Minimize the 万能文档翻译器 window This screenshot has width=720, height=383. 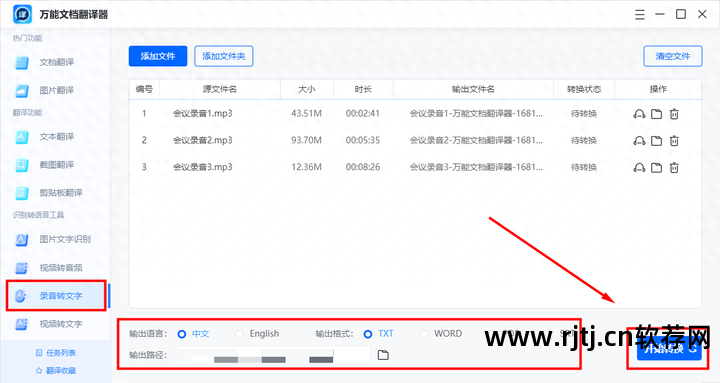coord(660,15)
